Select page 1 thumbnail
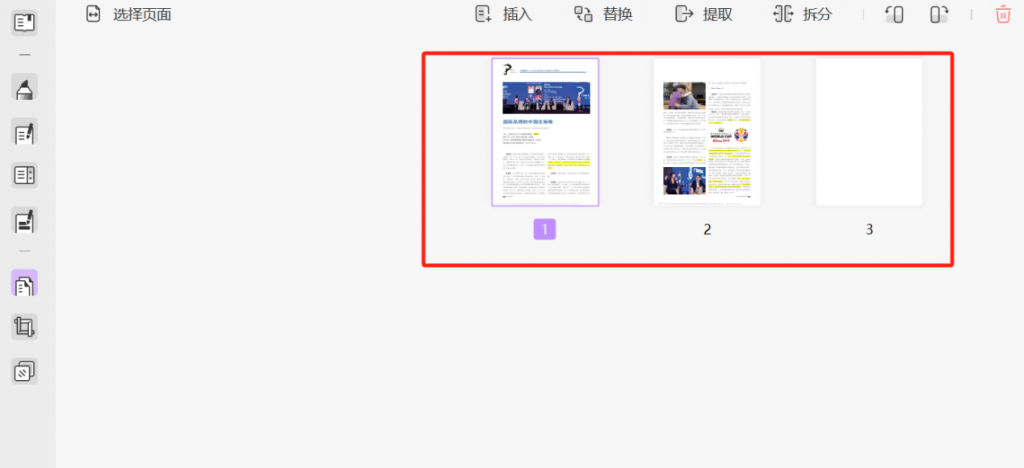The height and width of the screenshot is (468, 1024). pyautogui.click(x=545, y=132)
